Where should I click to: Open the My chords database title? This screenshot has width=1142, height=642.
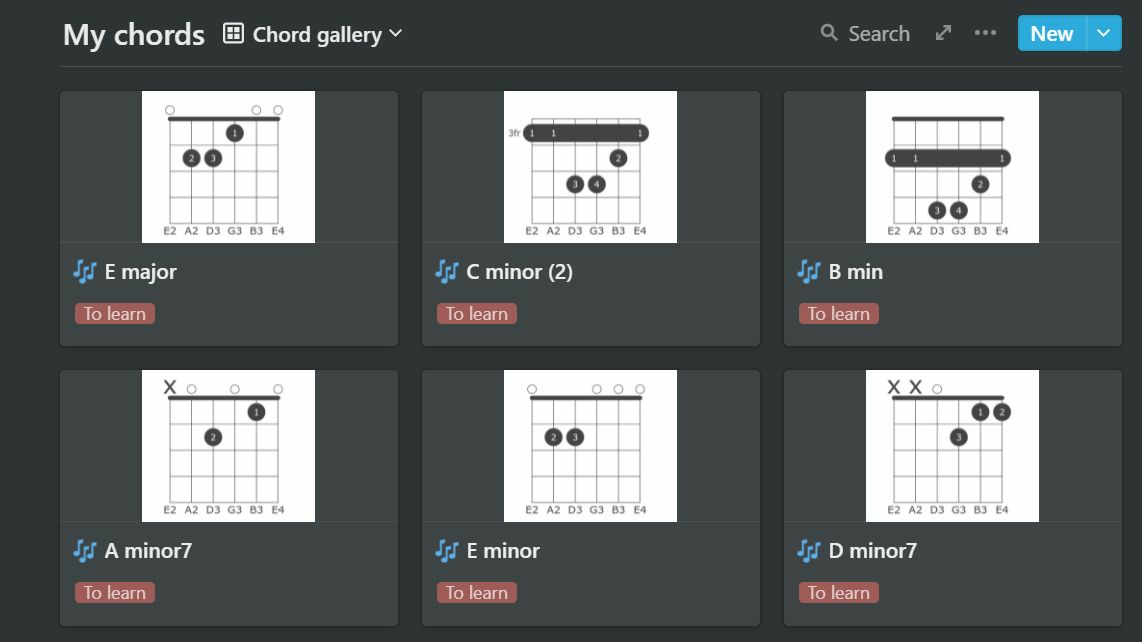[x=134, y=35]
